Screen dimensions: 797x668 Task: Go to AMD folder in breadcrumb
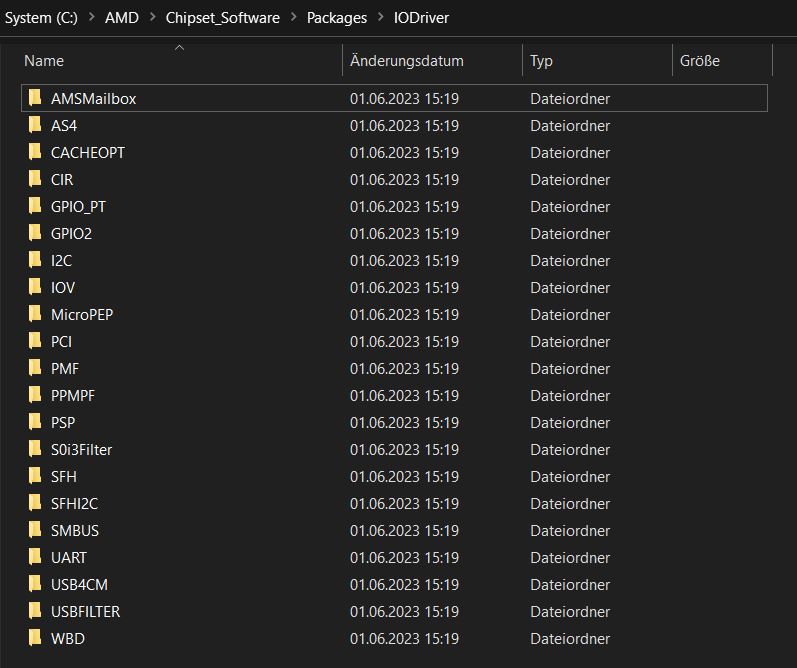[x=121, y=18]
